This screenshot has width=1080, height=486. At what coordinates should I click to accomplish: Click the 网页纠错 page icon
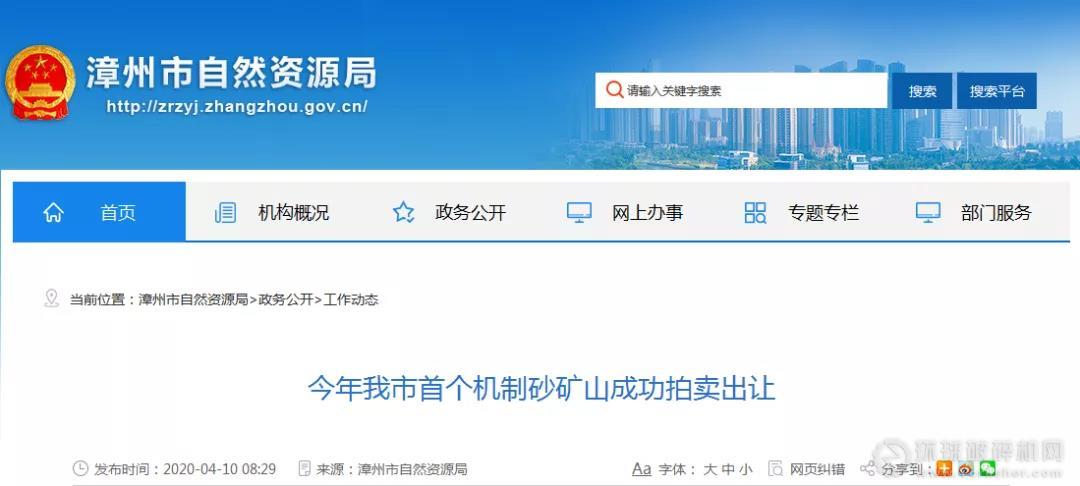coord(776,469)
